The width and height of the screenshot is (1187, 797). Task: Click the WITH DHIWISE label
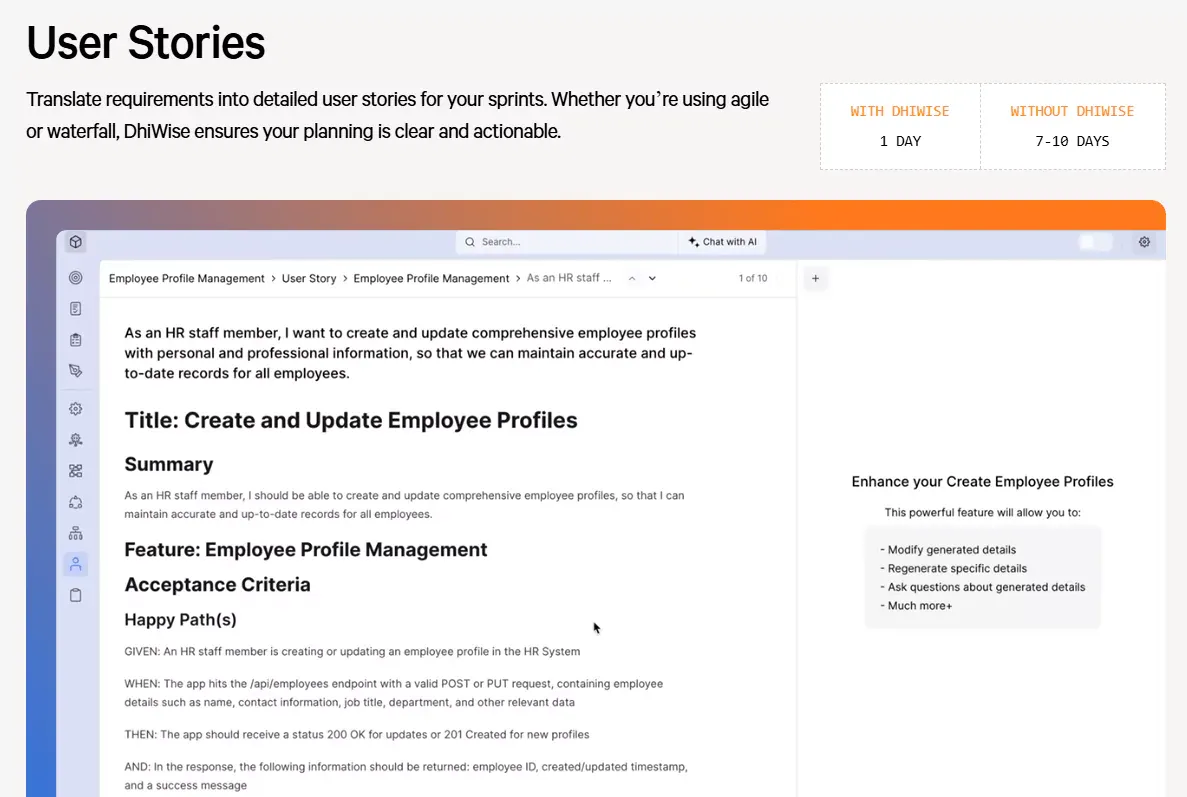click(899, 111)
